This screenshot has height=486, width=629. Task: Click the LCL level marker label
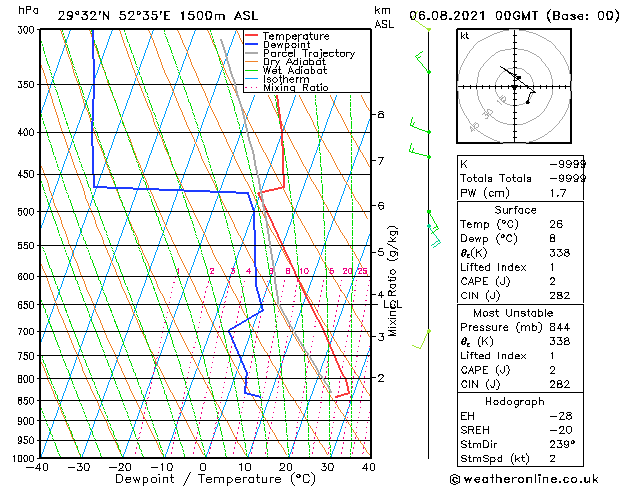point(393,304)
